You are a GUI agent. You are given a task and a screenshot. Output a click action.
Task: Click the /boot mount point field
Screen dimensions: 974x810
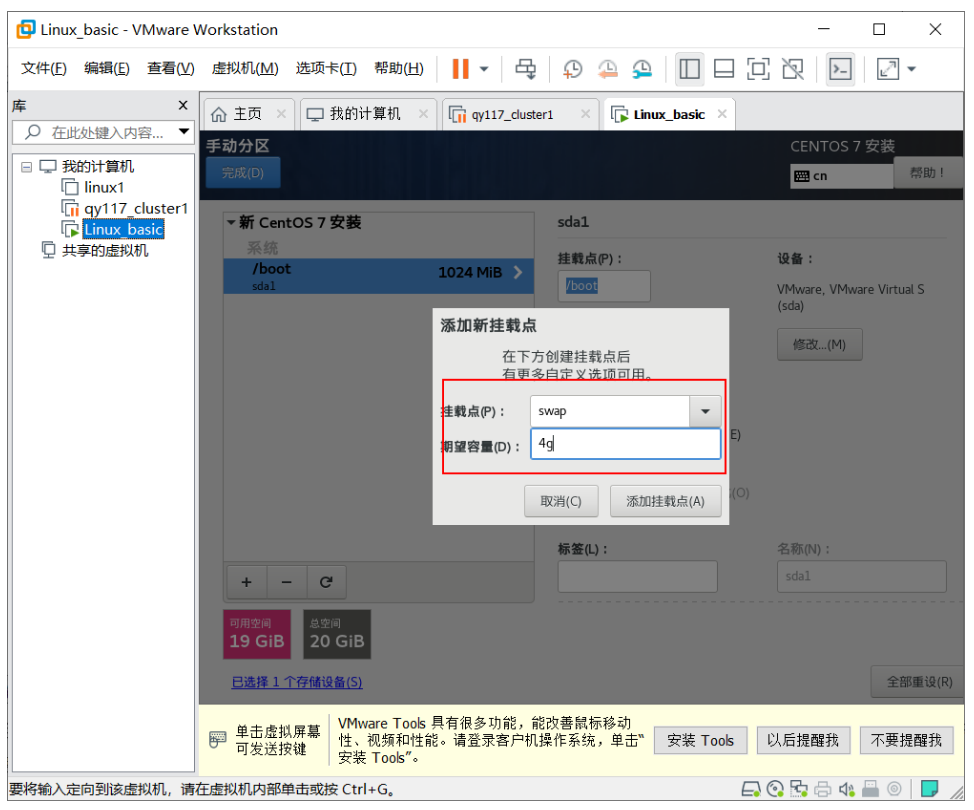click(604, 286)
